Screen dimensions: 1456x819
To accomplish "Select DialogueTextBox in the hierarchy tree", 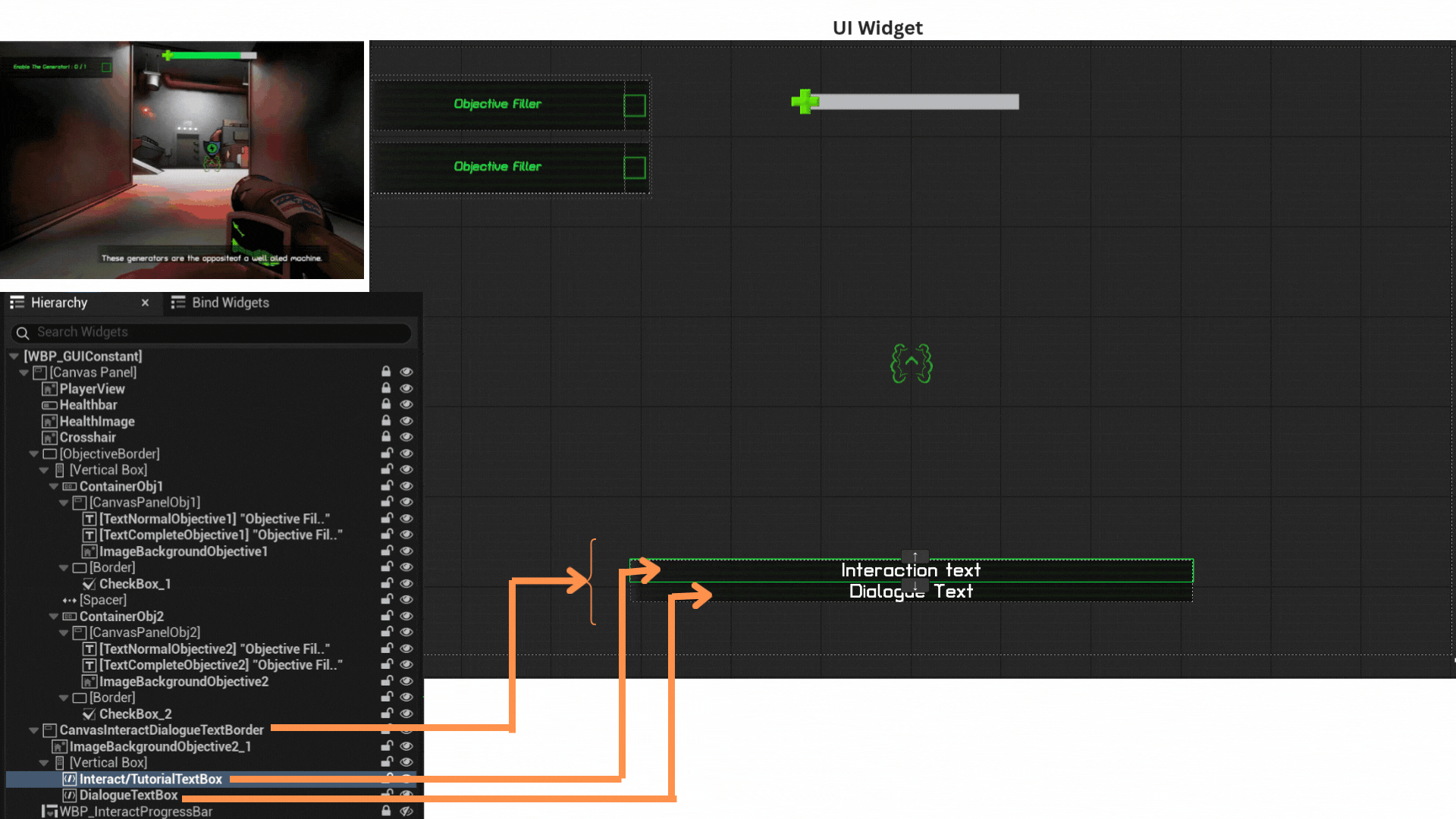I will (x=128, y=795).
